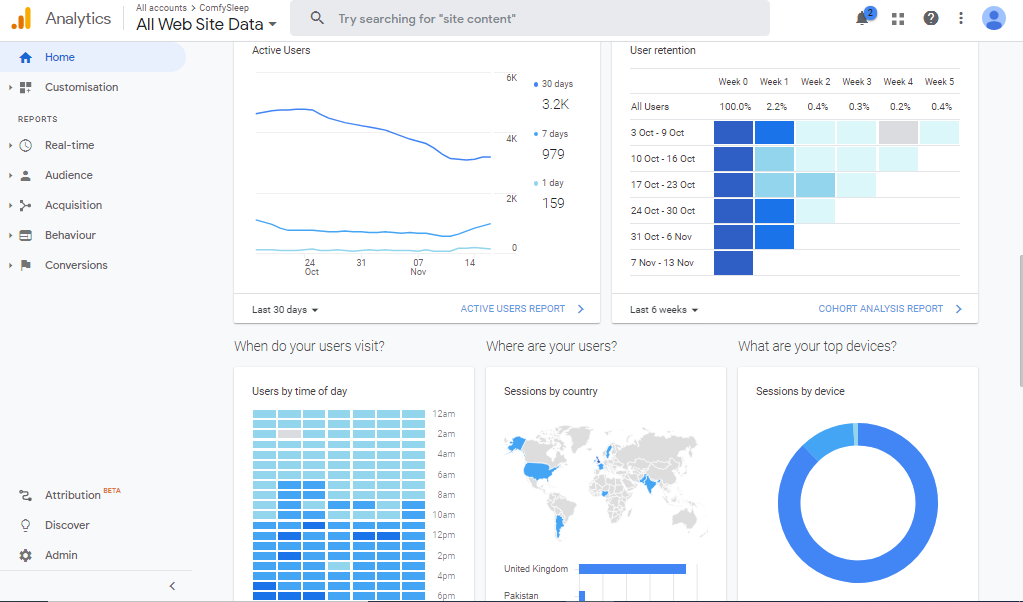
Task: Click the 7 Nov - 13 Nov Week 0 cell
Action: click(733, 263)
